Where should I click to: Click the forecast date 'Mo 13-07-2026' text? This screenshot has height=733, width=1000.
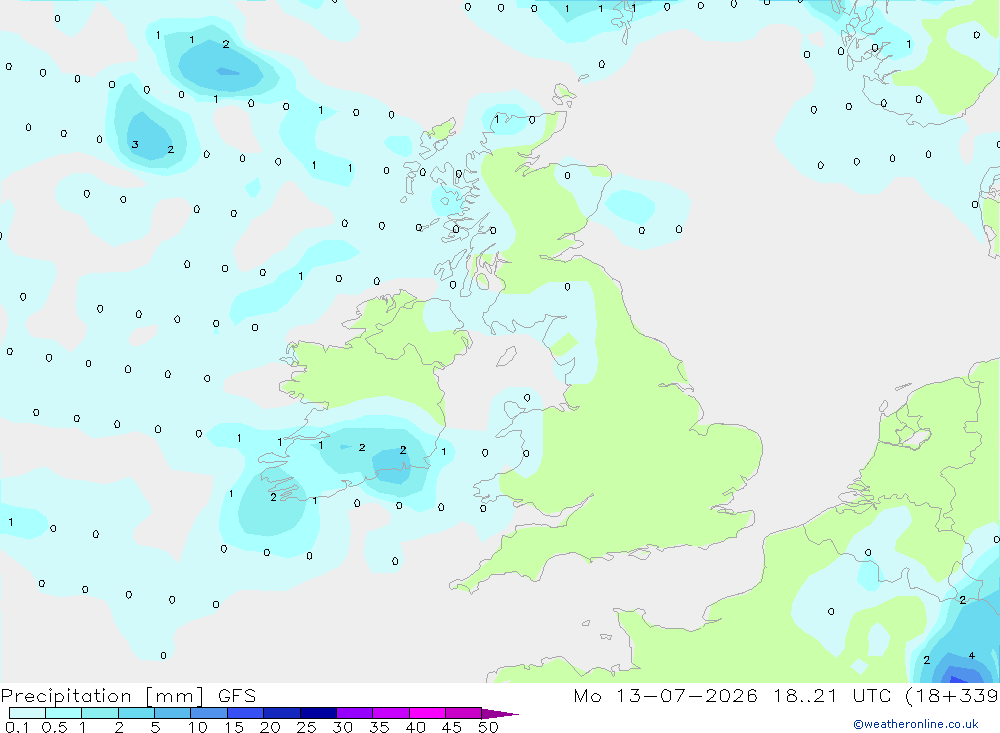point(665,695)
